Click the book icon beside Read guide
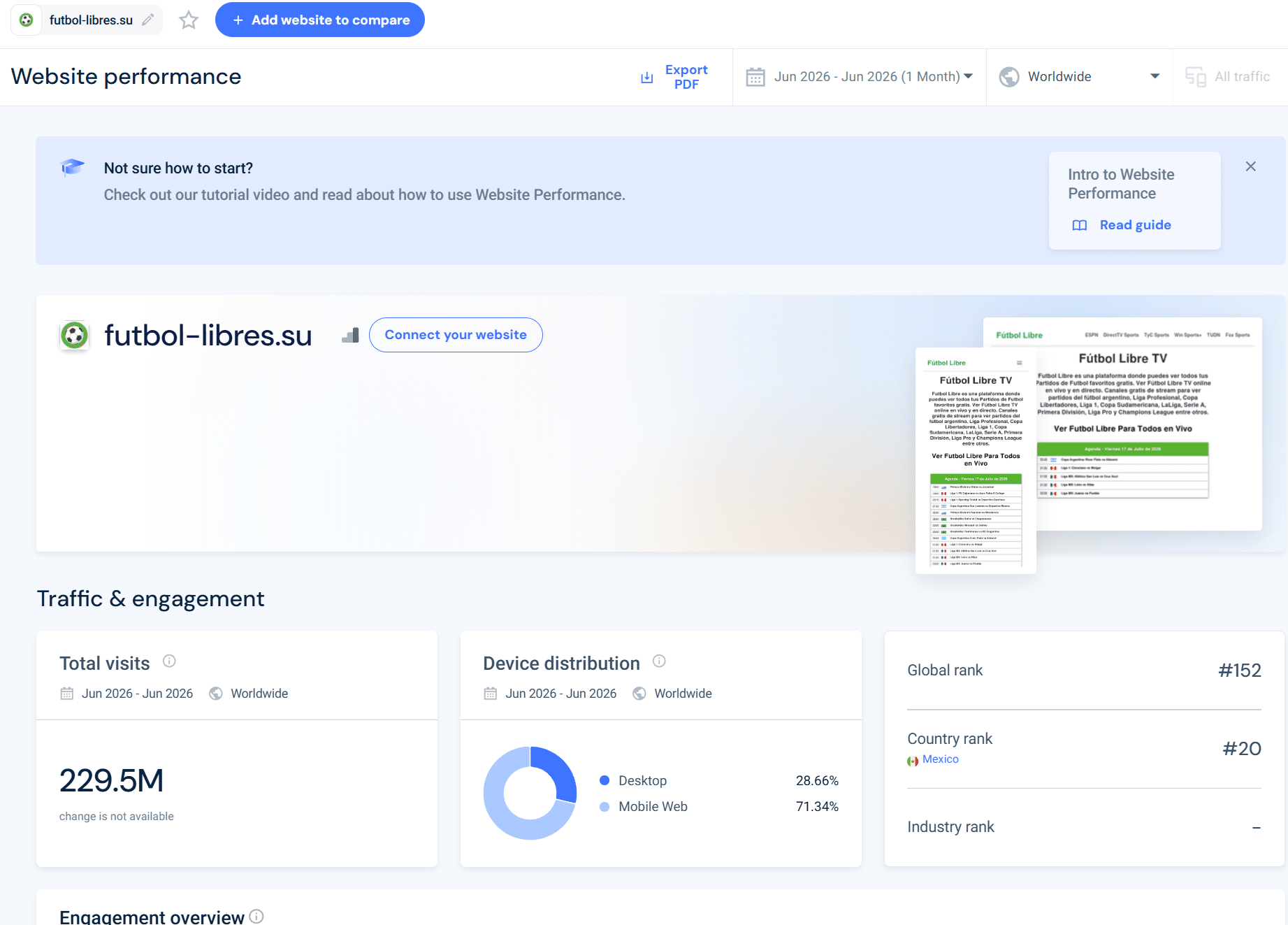Screen dimensions: 1288x925 1080,225
